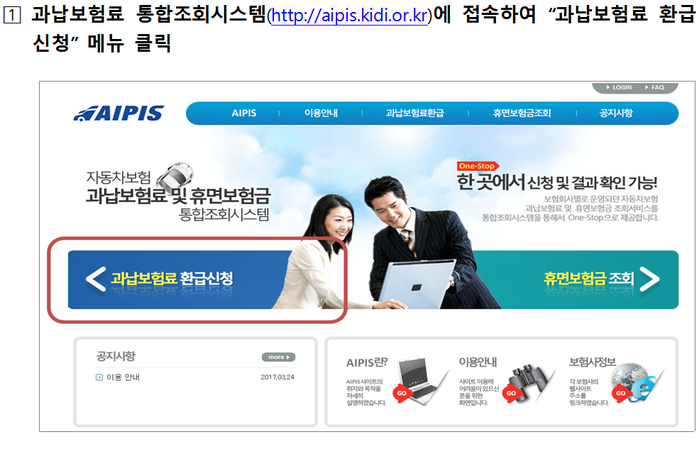This screenshot has height=449, width=699.
Task: Click the 휴면보험금 조회 banner button
Action: click(575, 280)
